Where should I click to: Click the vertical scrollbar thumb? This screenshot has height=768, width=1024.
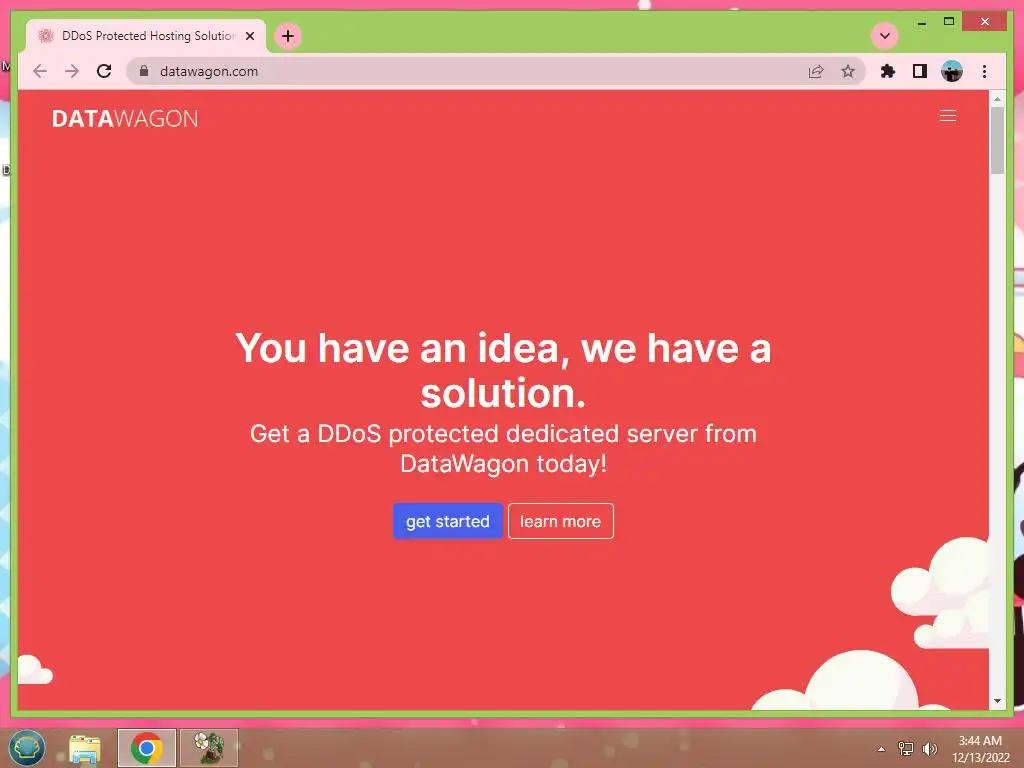[x=997, y=140]
